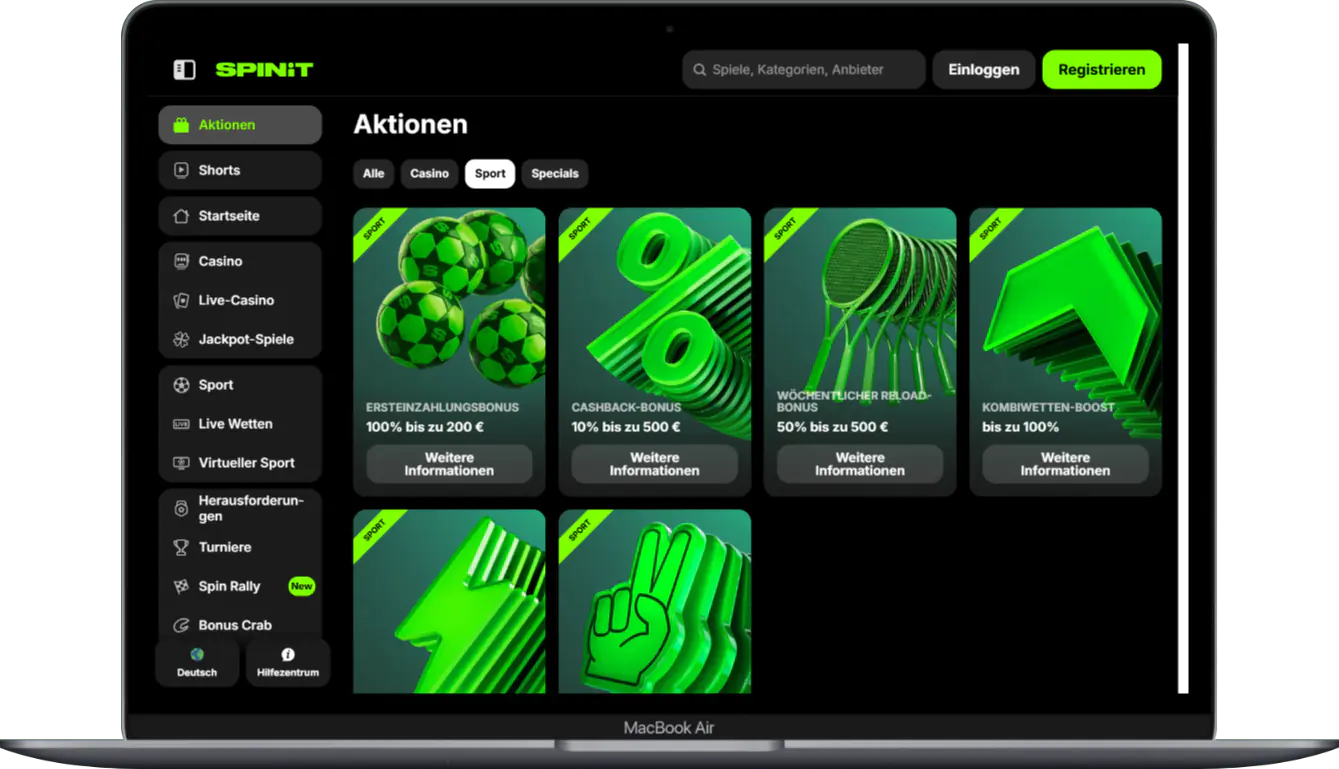Screen dimensions: 1339x769
Task: Click the Spin Rally flag icon
Action: click(181, 586)
